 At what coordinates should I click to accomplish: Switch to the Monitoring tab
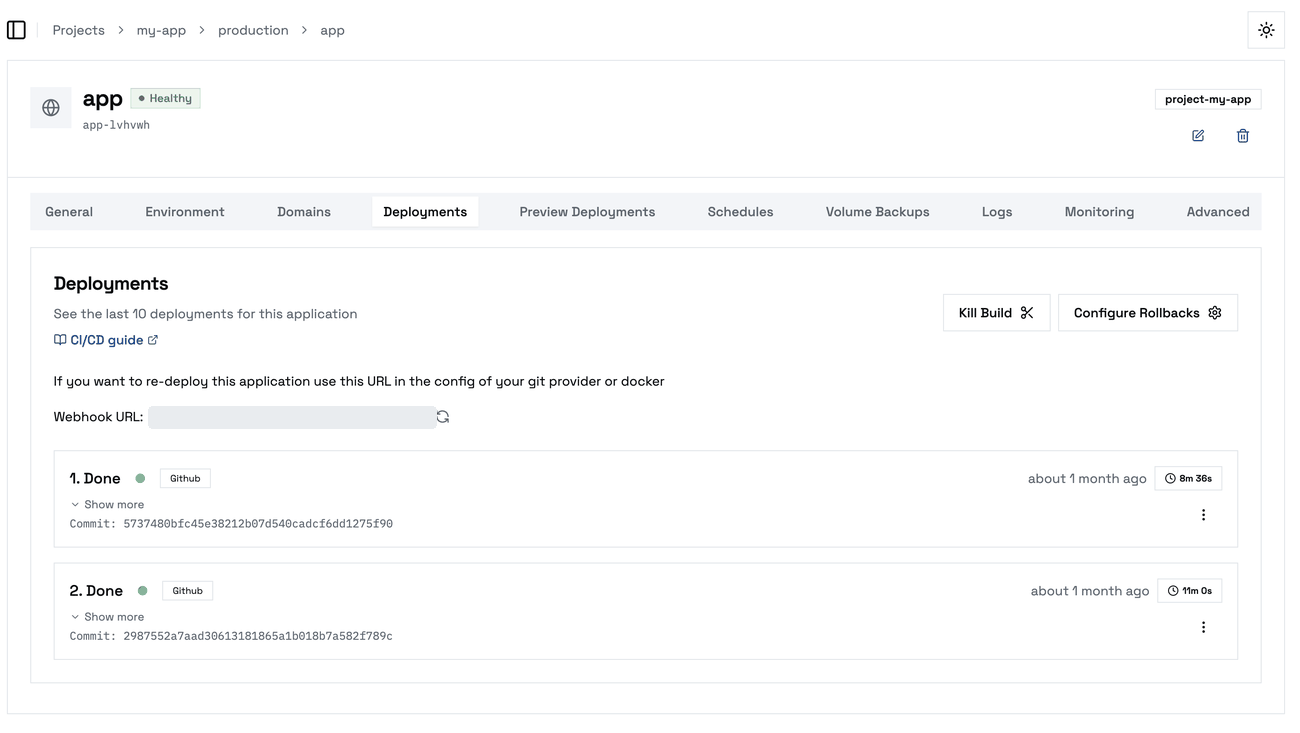[x=1099, y=212]
